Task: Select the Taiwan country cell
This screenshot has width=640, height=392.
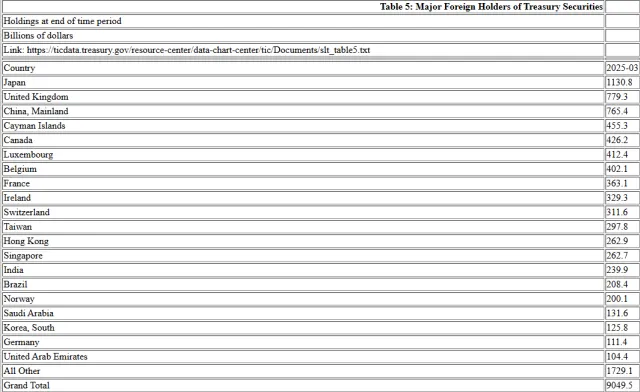Action: click(x=303, y=227)
